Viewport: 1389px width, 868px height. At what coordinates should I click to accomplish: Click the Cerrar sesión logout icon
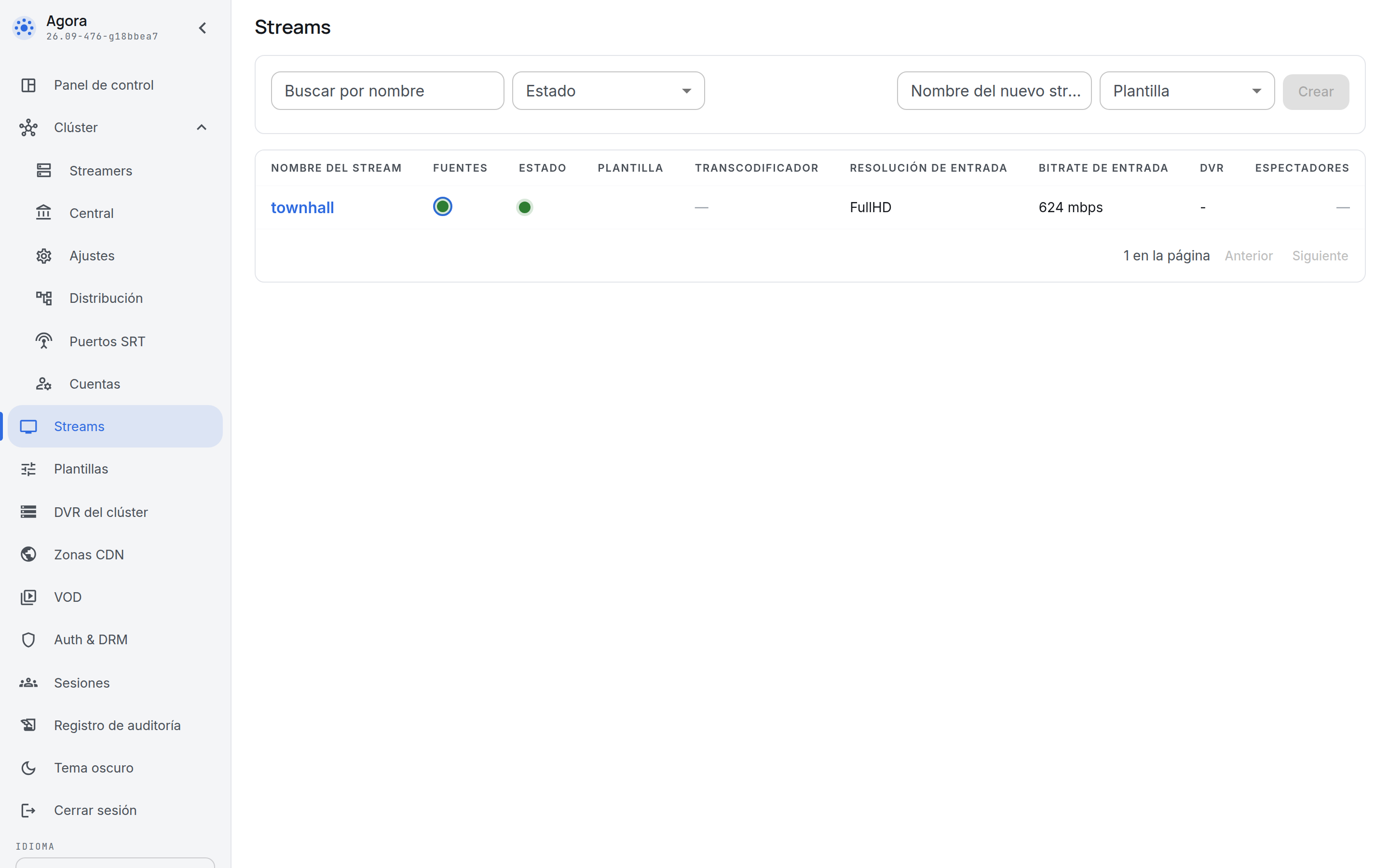click(28, 810)
